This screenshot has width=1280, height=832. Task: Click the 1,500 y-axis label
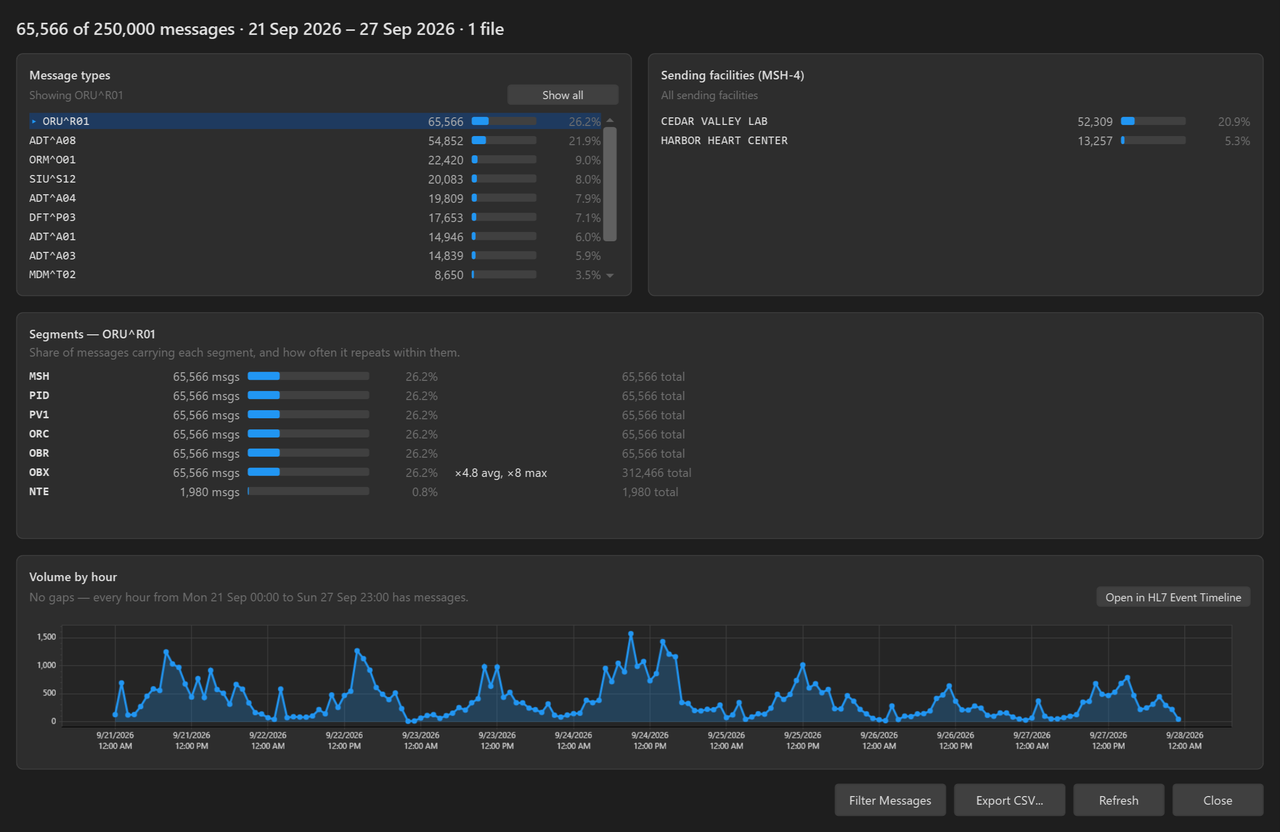tap(46, 637)
